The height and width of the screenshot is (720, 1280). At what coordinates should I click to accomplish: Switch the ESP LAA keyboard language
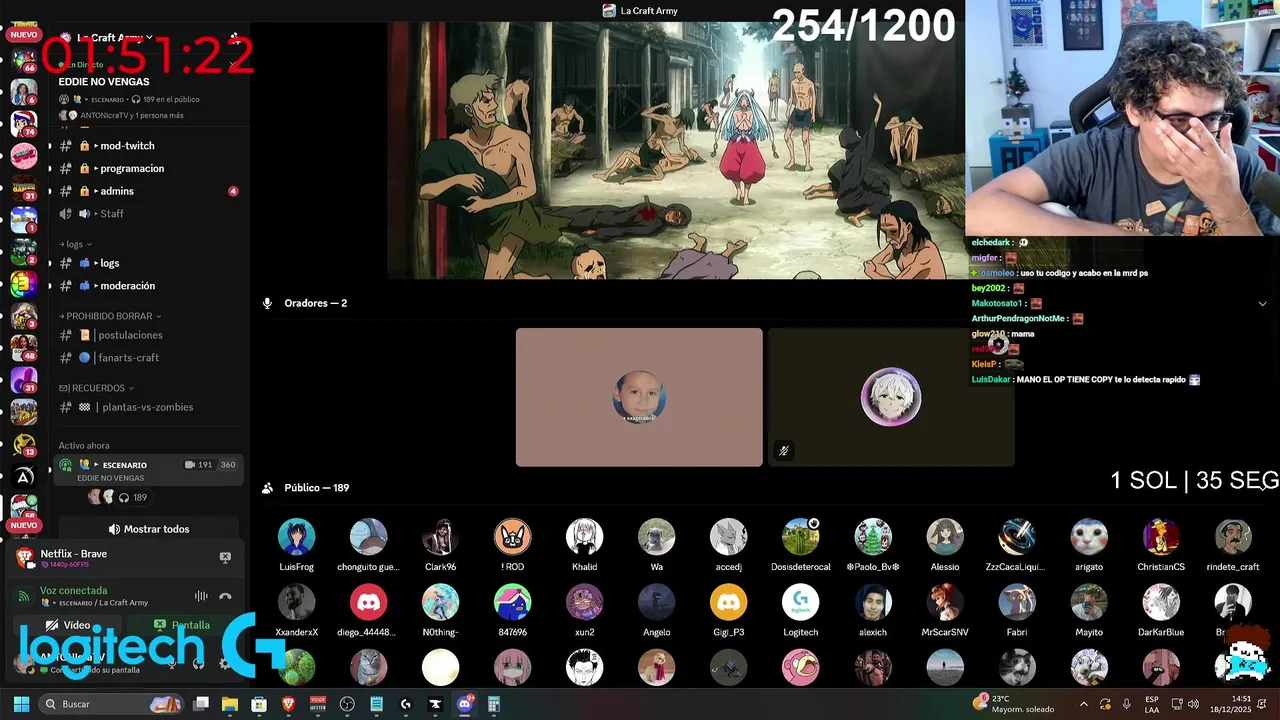tap(1152, 704)
